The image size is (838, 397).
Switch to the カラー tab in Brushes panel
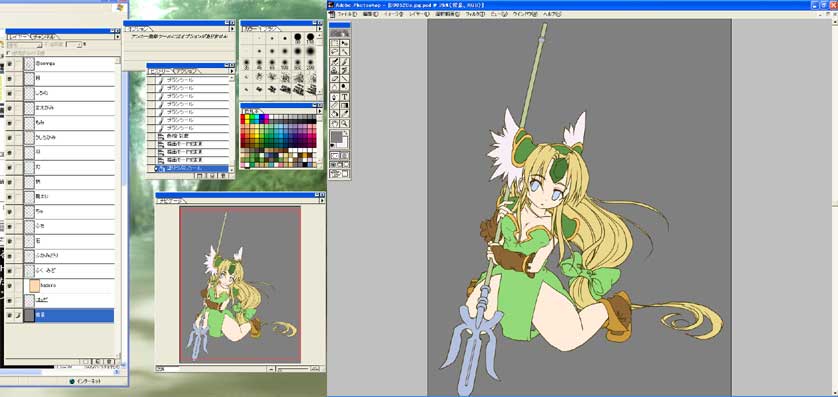point(250,28)
